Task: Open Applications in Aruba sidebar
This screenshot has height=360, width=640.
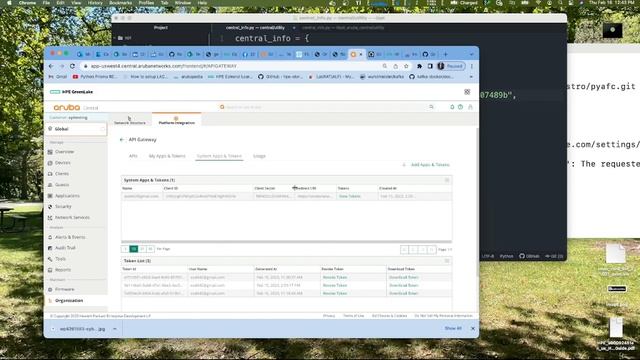Action: coord(67,196)
